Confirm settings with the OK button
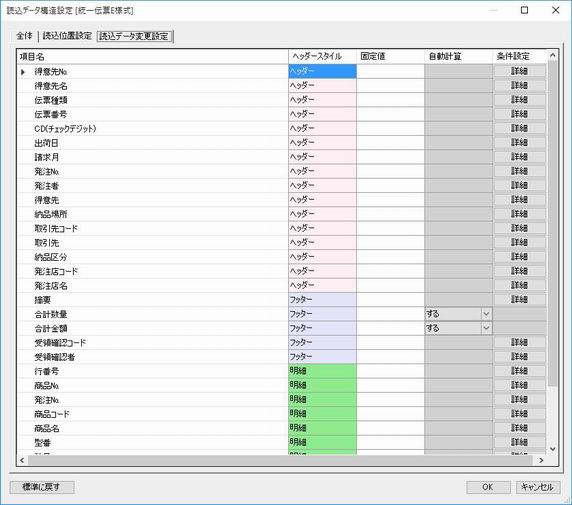The height and width of the screenshot is (505, 572). pos(488,487)
